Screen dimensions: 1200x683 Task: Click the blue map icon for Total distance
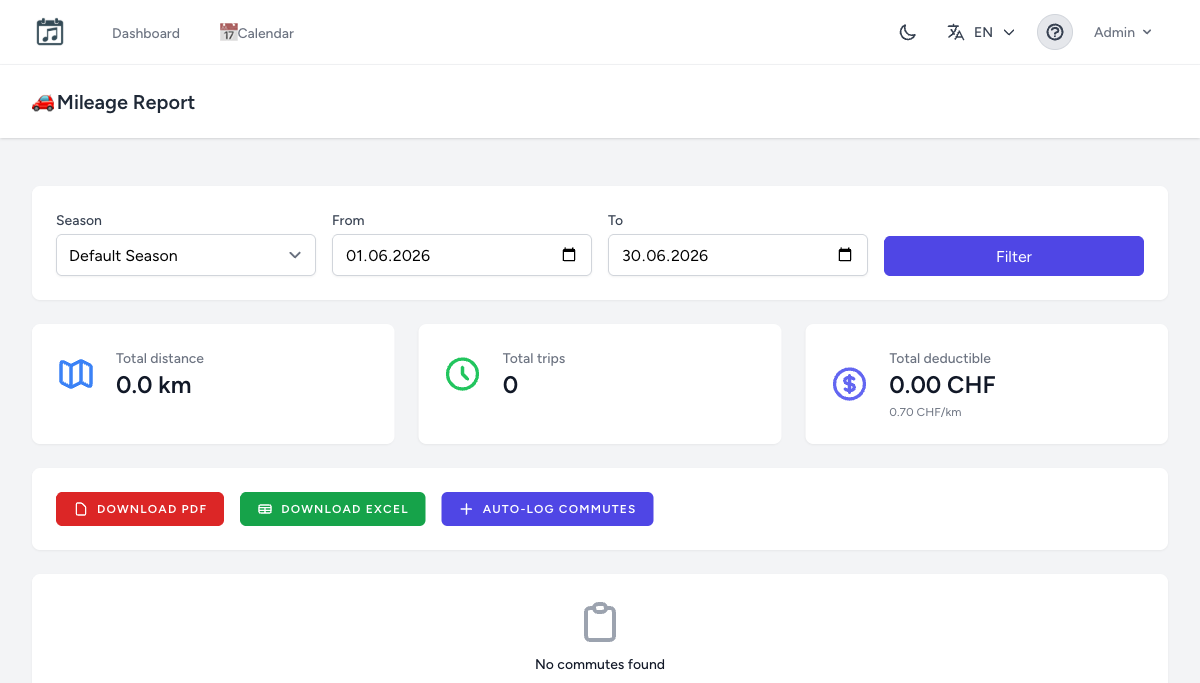click(x=76, y=374)
